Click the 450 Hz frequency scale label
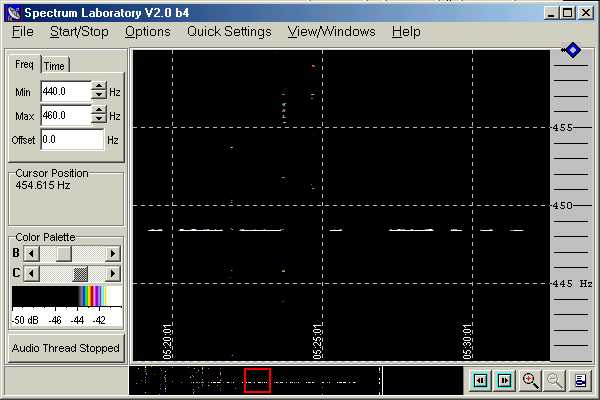 point(563,206)
